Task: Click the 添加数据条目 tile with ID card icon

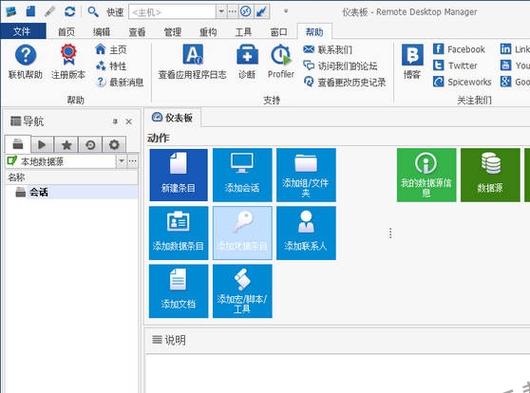Action: click(178, 233)
